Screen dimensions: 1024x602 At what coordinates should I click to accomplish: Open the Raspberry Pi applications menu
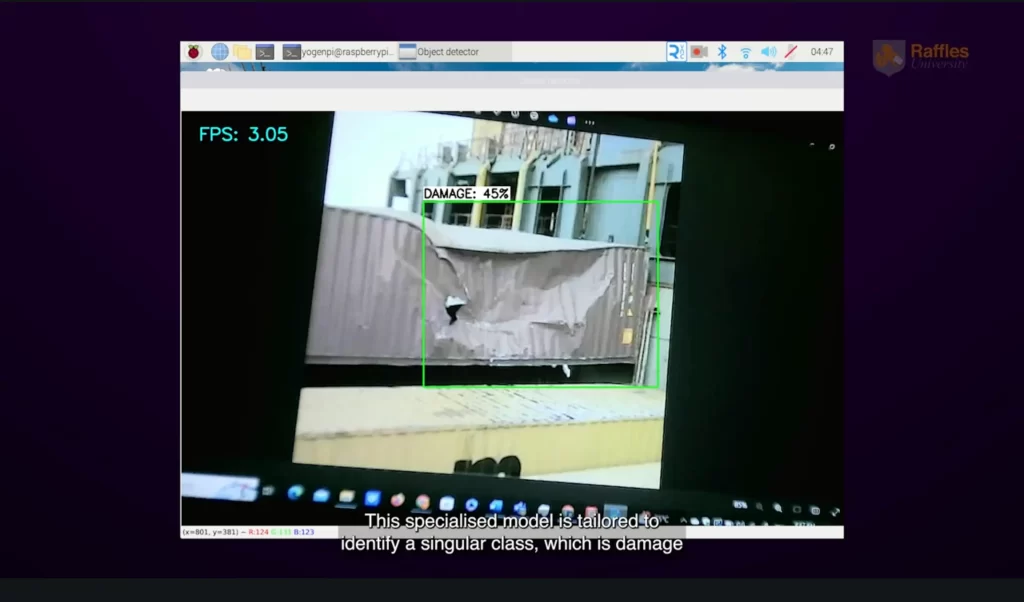[x=194, y=52]
